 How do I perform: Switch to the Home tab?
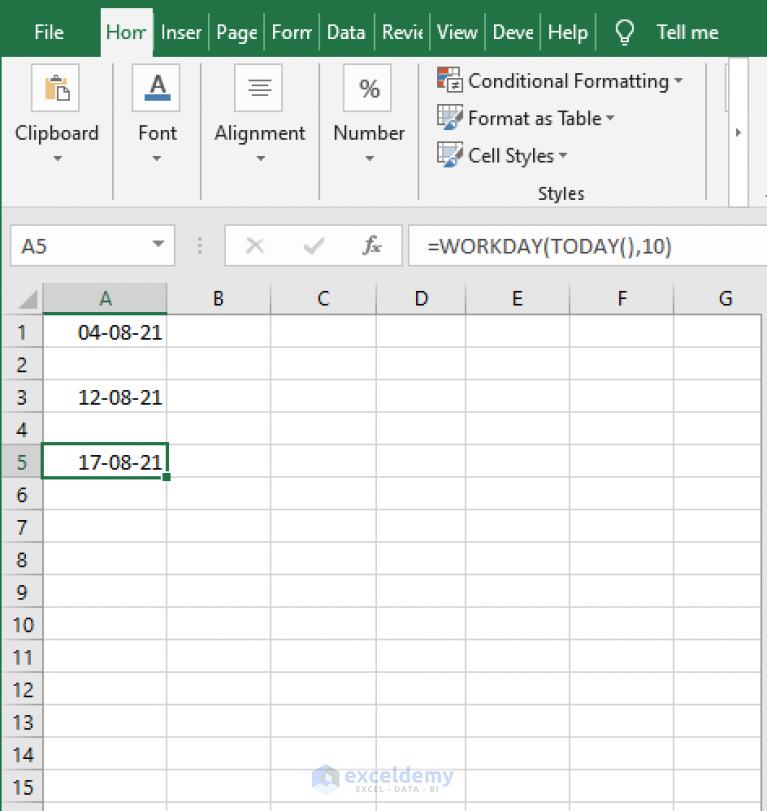[126, 32]
